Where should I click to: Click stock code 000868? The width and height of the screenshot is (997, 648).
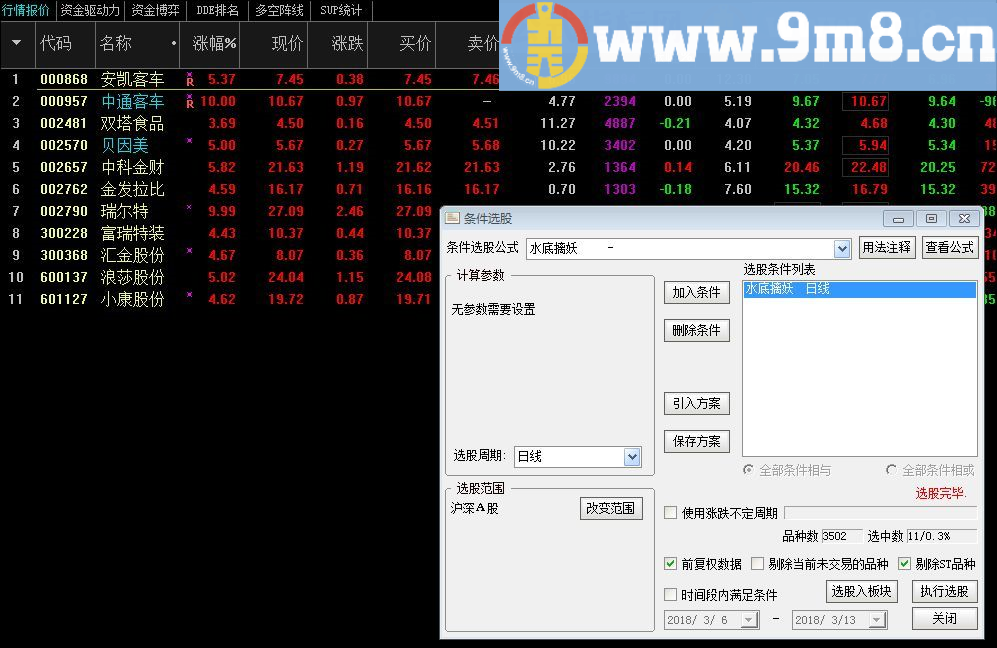click(x=64, y=79)
